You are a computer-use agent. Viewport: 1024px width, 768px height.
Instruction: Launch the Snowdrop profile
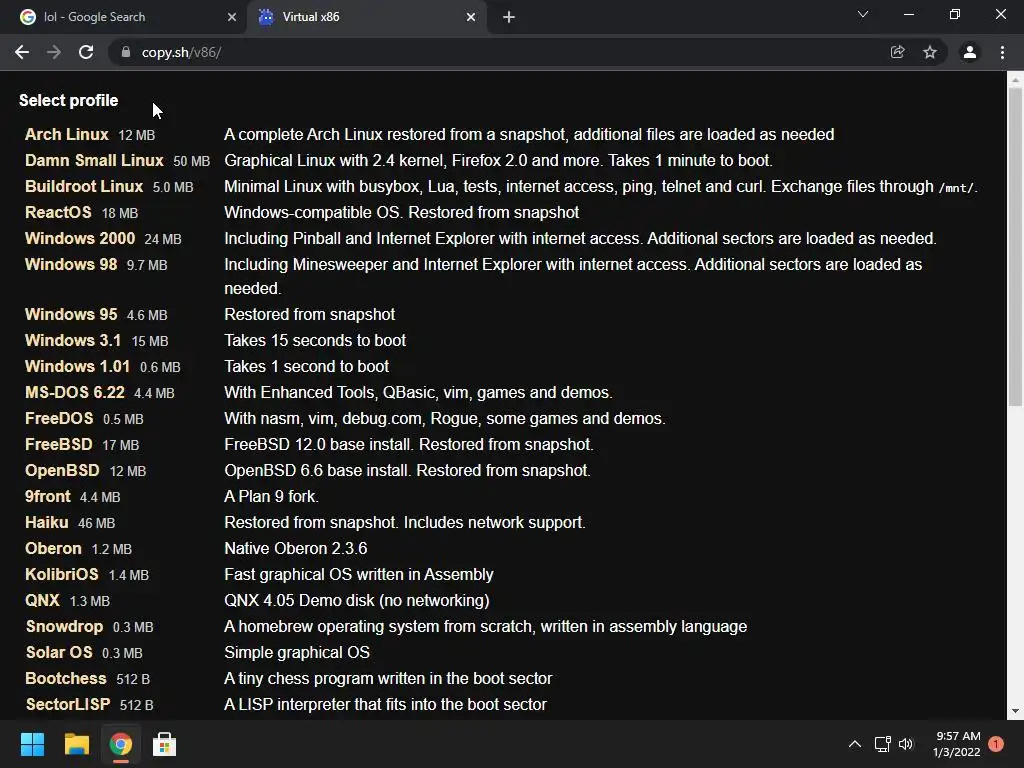64,627
